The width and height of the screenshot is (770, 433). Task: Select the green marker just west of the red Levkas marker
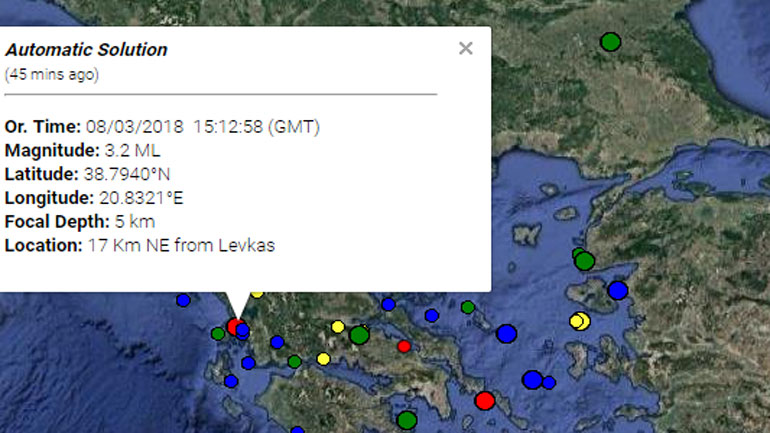click(218, 334)
